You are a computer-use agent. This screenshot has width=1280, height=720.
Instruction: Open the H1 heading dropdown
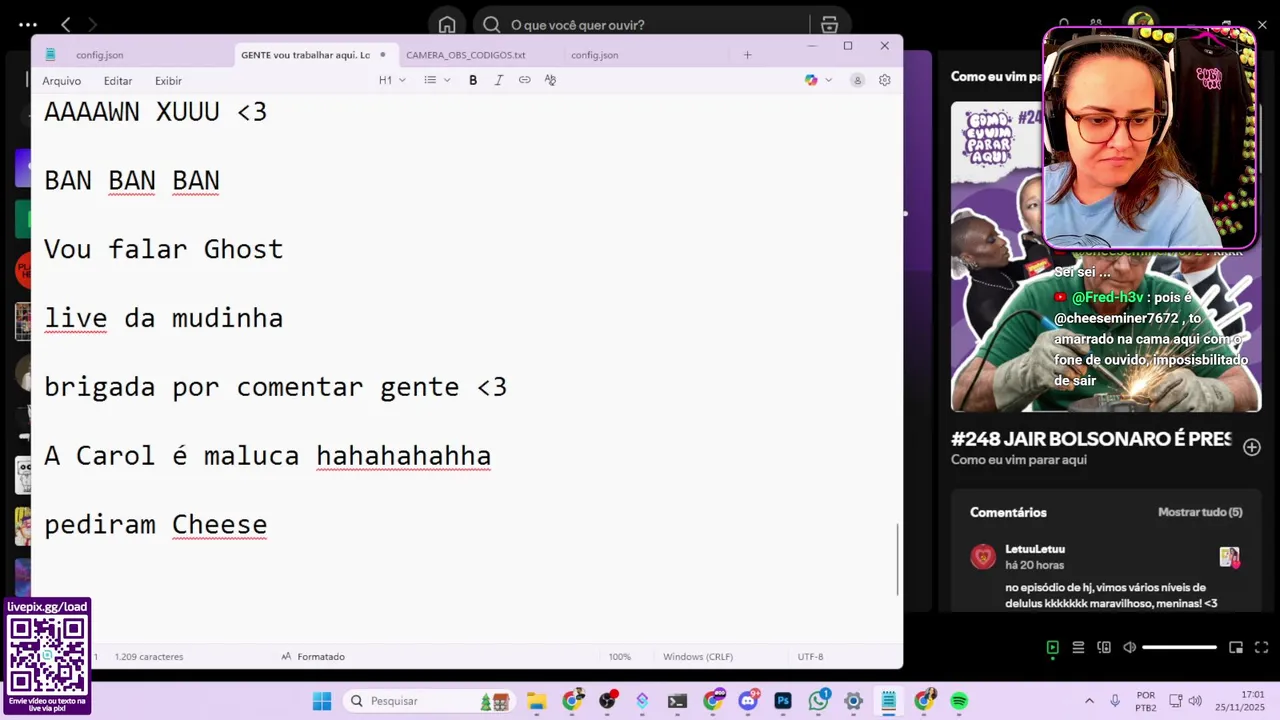pyautogui.click(x=392, y=80)
